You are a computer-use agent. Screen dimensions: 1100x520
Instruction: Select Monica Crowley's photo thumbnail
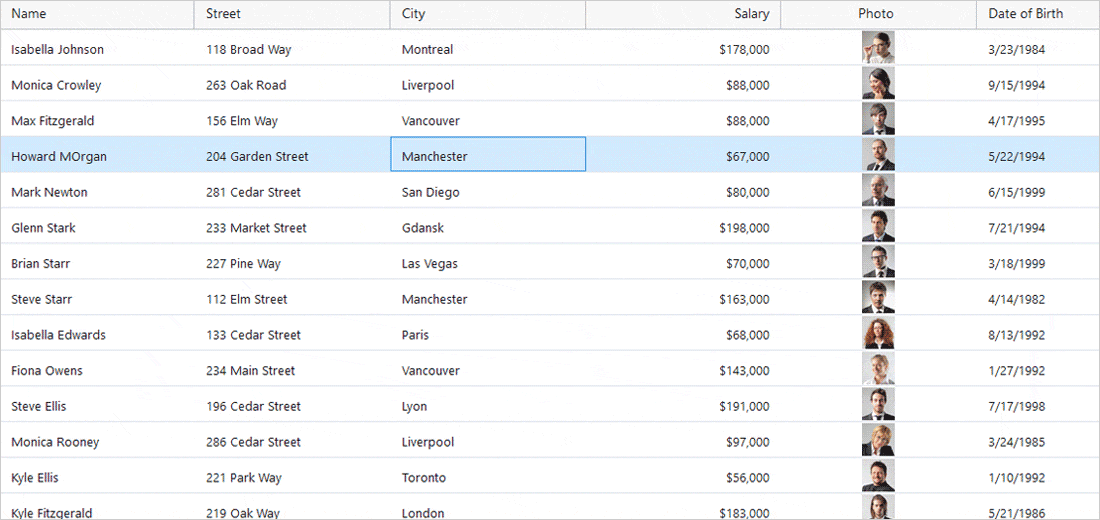point(878,84)
